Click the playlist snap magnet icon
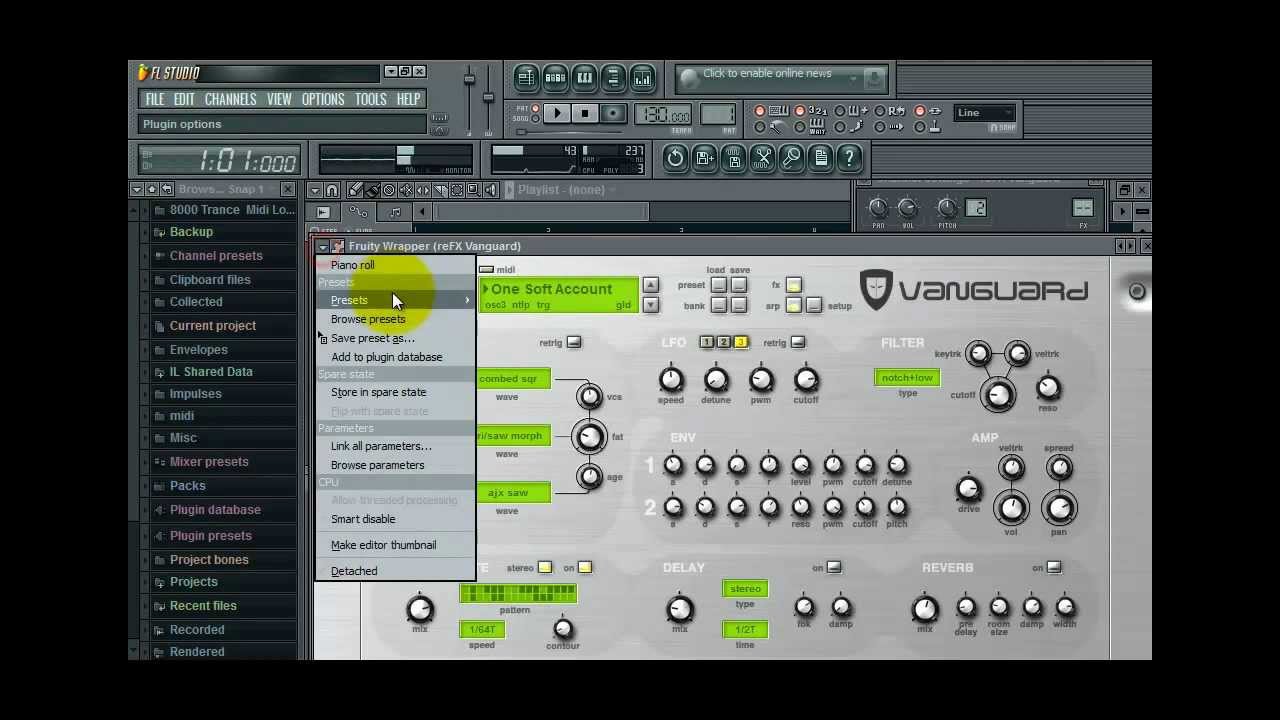 [x=332, y=190]
